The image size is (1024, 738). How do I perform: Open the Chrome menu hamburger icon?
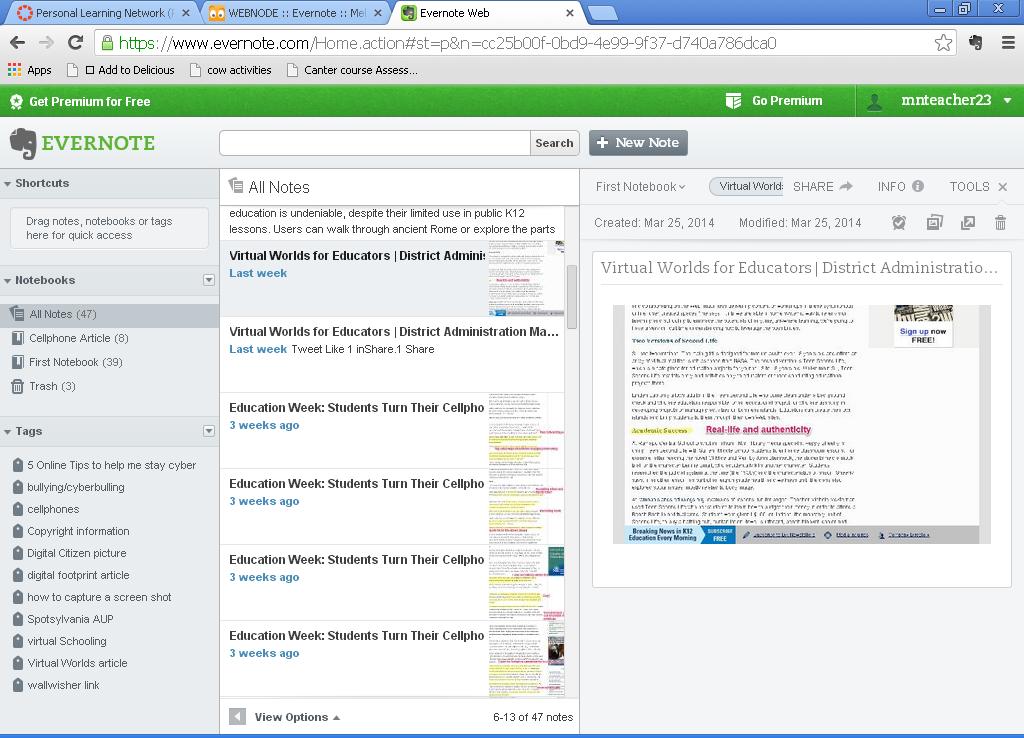click(x=1008, y=43)
